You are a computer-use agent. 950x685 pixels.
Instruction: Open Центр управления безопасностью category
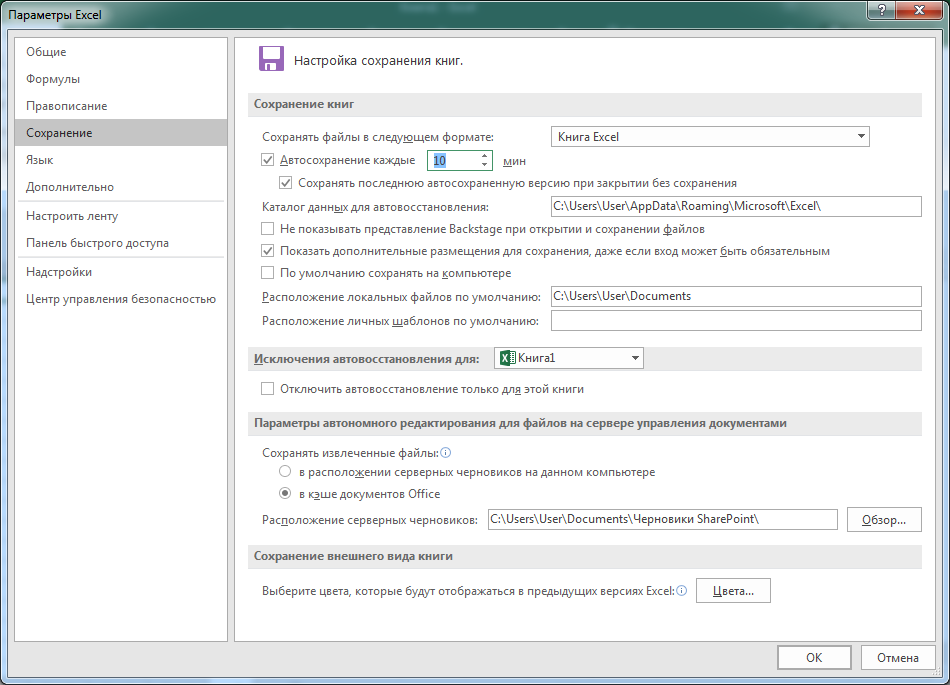tap(121, 299)
